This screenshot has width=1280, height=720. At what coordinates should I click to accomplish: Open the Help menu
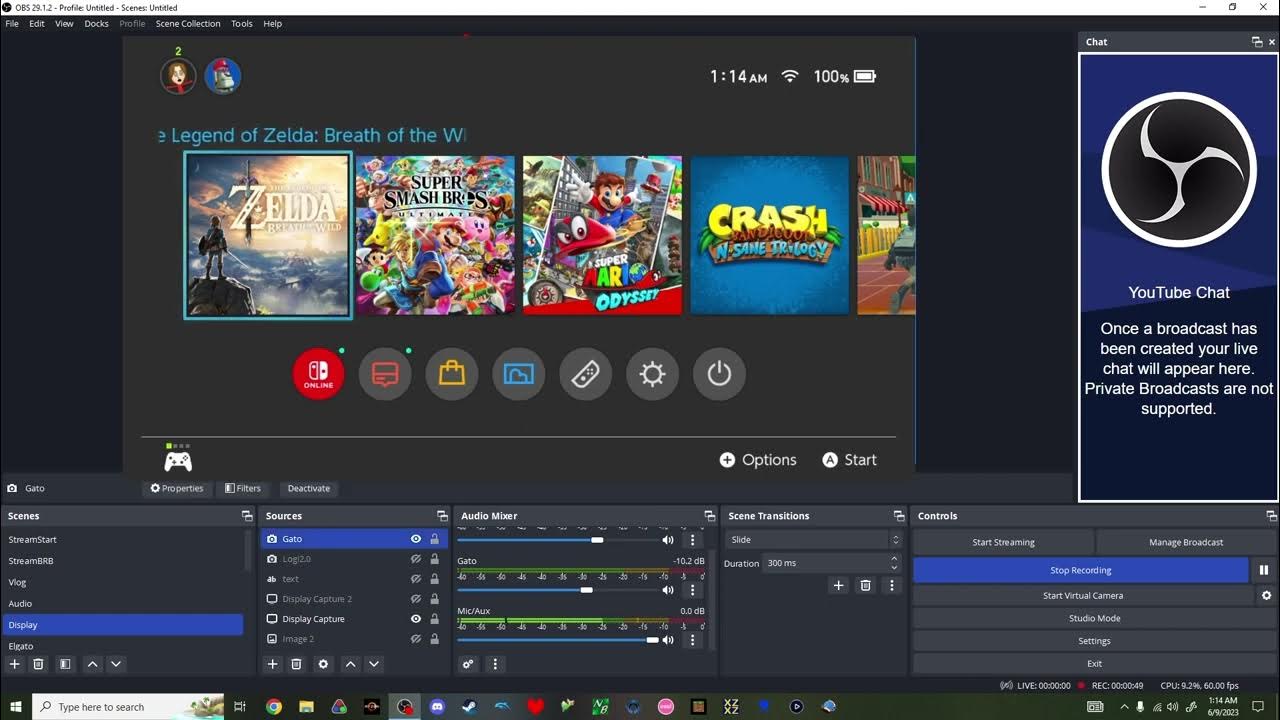pos(272,23)
